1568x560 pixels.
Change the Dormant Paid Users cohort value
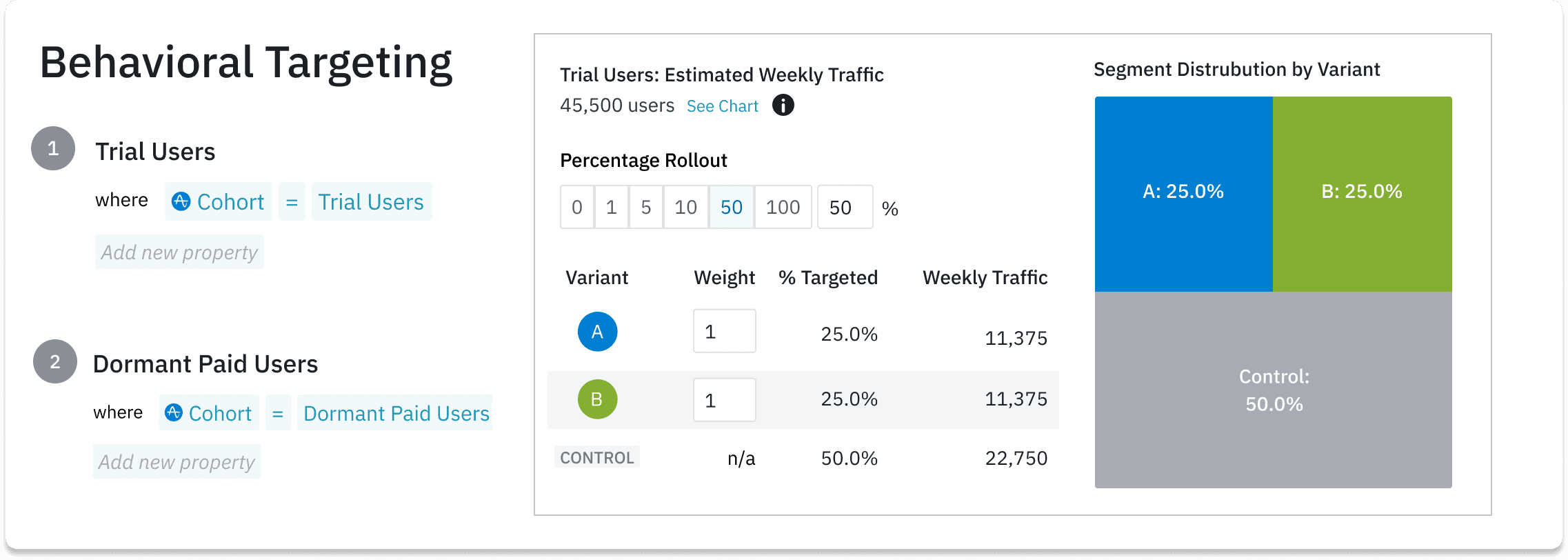point(395,412)
